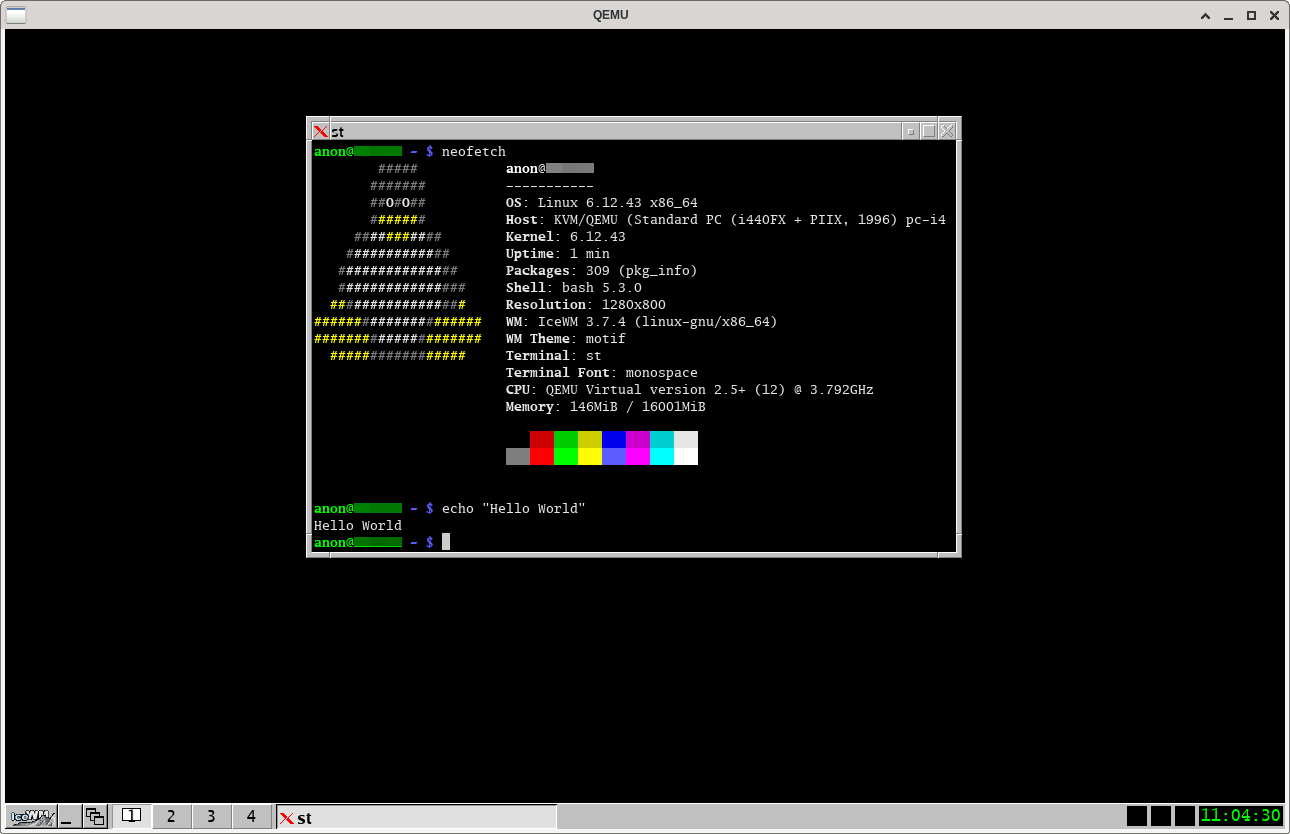Click the middle black tray monitor box
1290x834 pixels.
coord(1161,816)
